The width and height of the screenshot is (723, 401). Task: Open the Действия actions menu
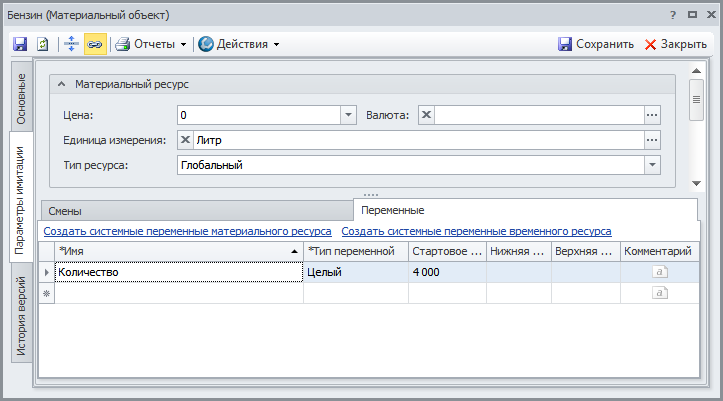pos(239,44)
